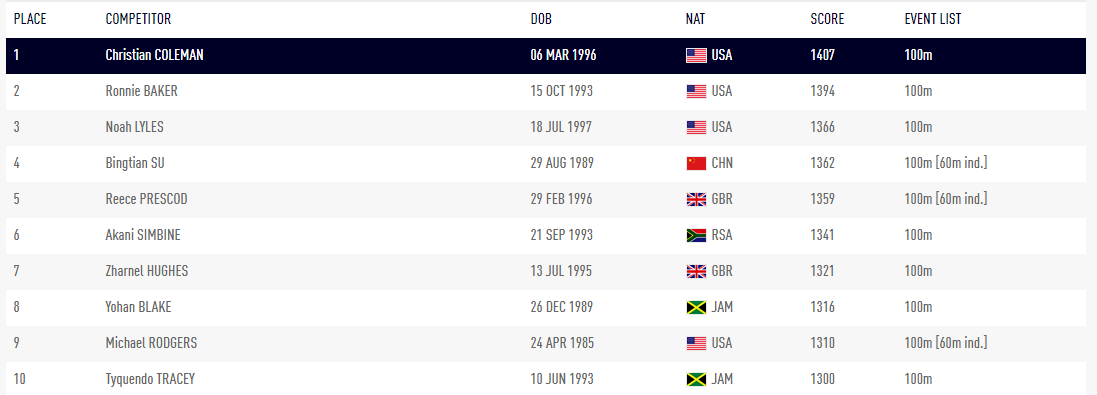The width and height of the screenshot is (1097, 395).
Task: Click the South Africa flag for Akani Simbine
Action: (696, 236)
